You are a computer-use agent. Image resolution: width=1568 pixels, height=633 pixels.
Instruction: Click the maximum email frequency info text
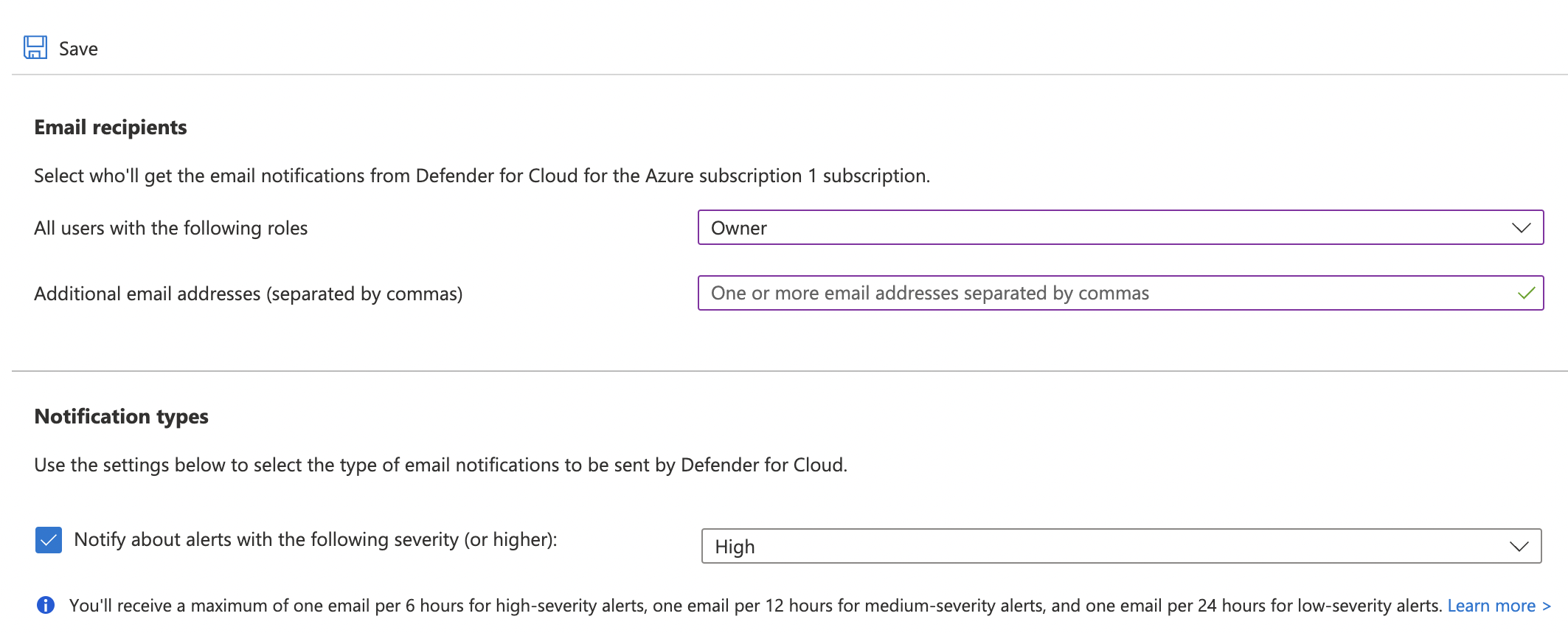click(755, 606)
